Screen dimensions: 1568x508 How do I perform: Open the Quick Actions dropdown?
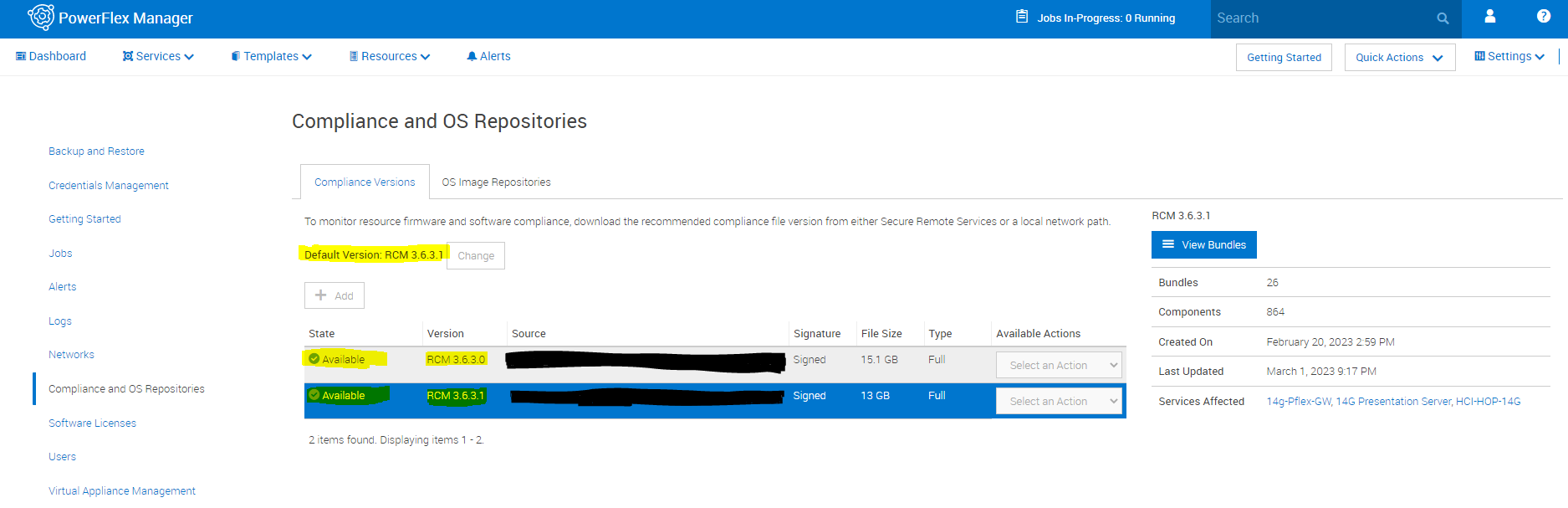[x=1400, y=57]
